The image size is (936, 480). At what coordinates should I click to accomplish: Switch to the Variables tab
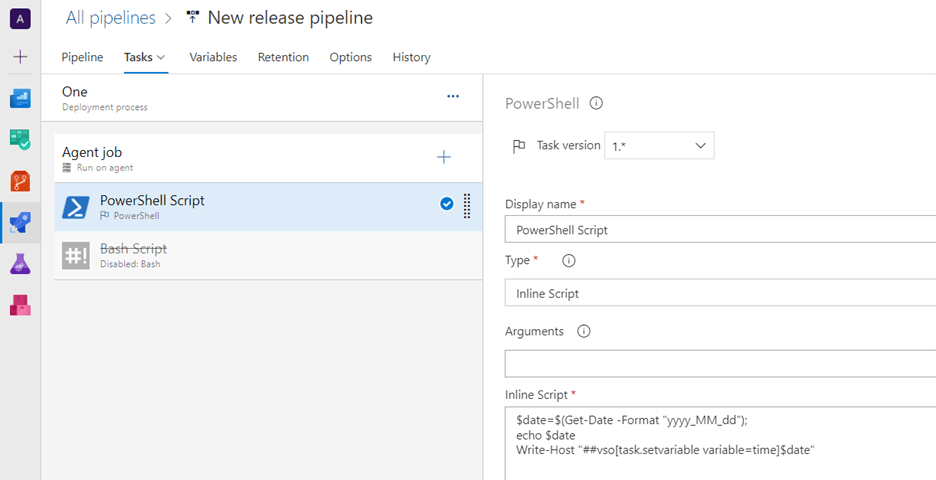(x=213, y=57)
